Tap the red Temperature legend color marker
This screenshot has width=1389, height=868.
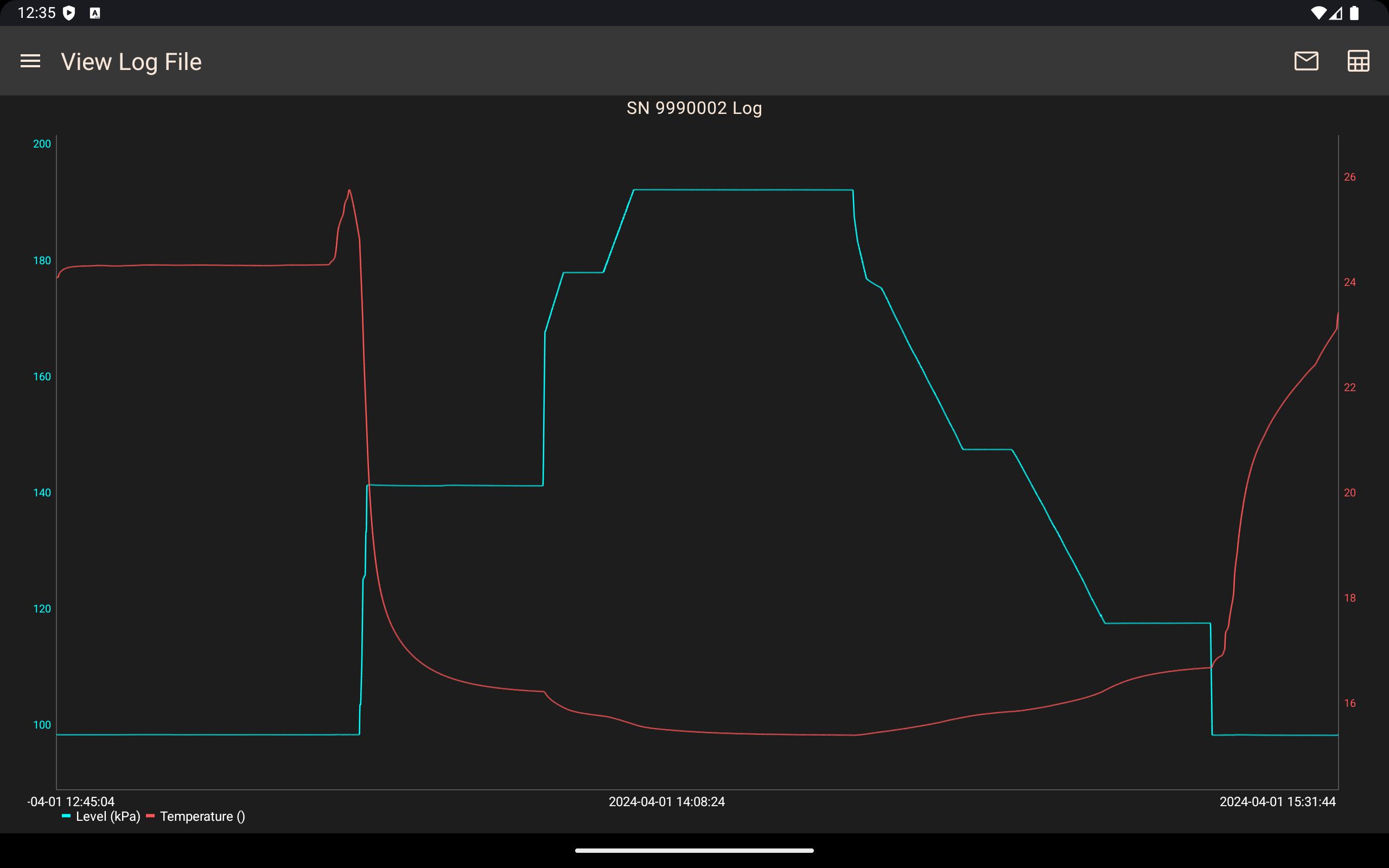click(x=150, y=816)
